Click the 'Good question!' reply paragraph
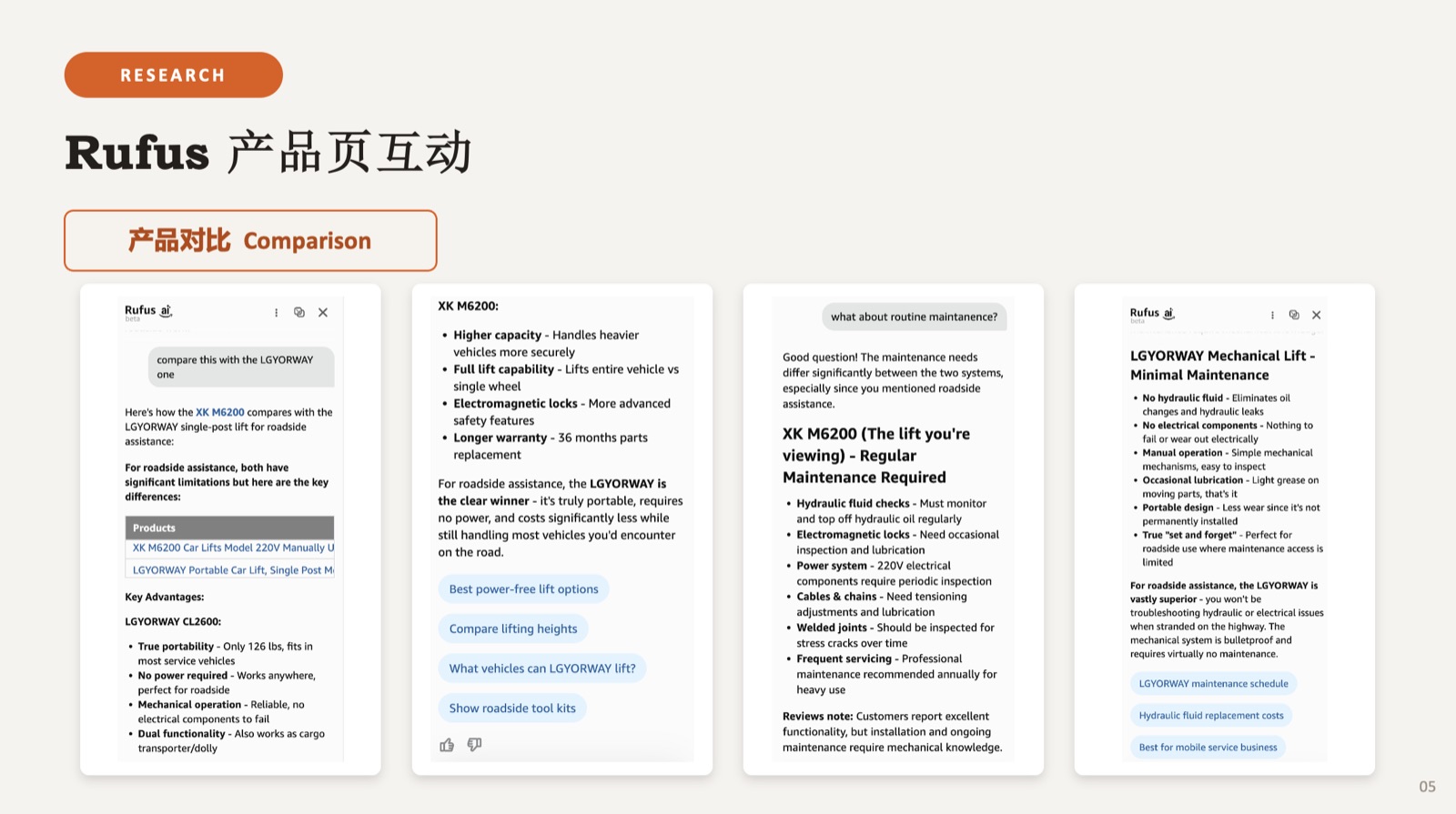The height and width of the screenshot is (814, 1456). 893,381
